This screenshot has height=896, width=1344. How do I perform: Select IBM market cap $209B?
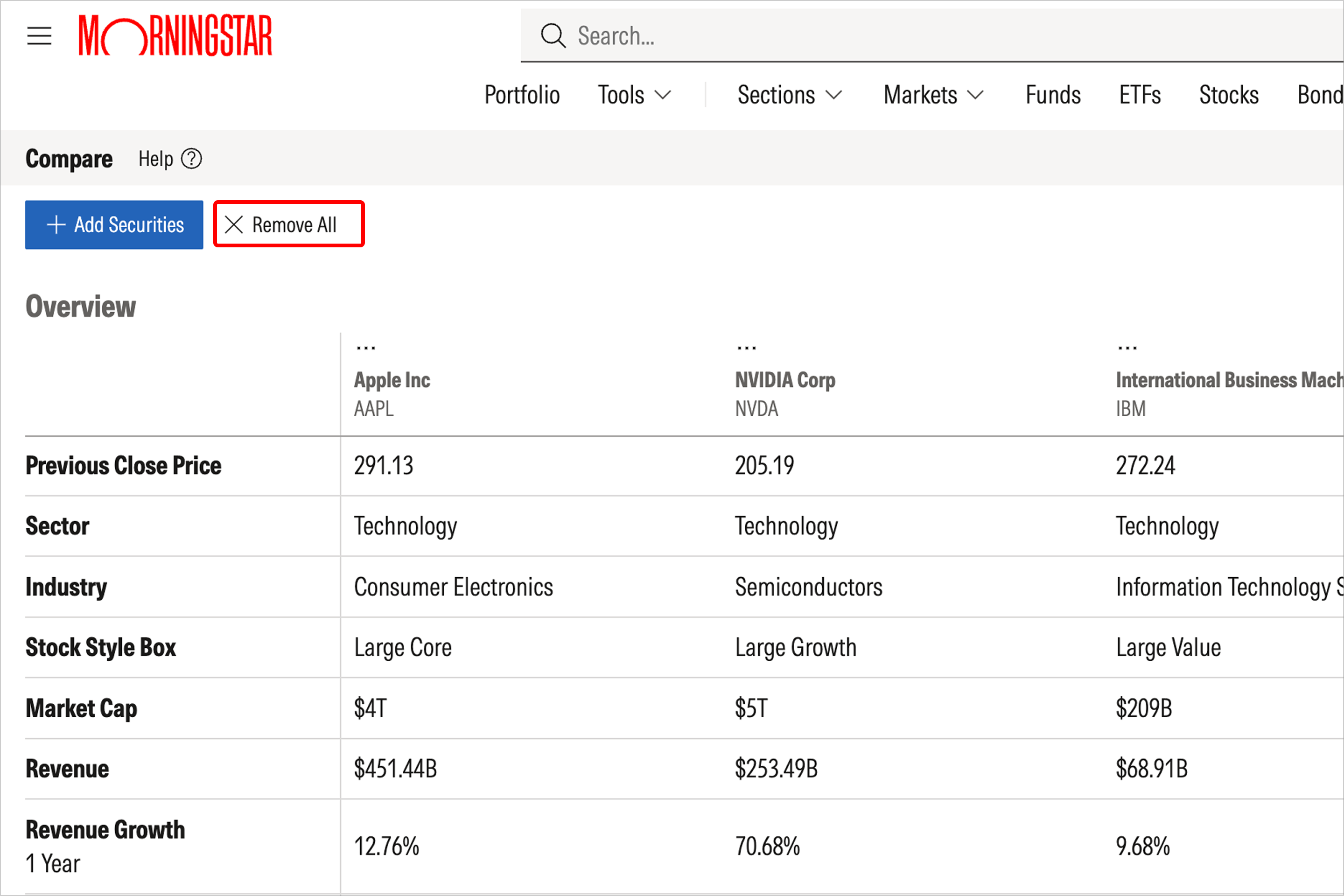point(1144,708)
